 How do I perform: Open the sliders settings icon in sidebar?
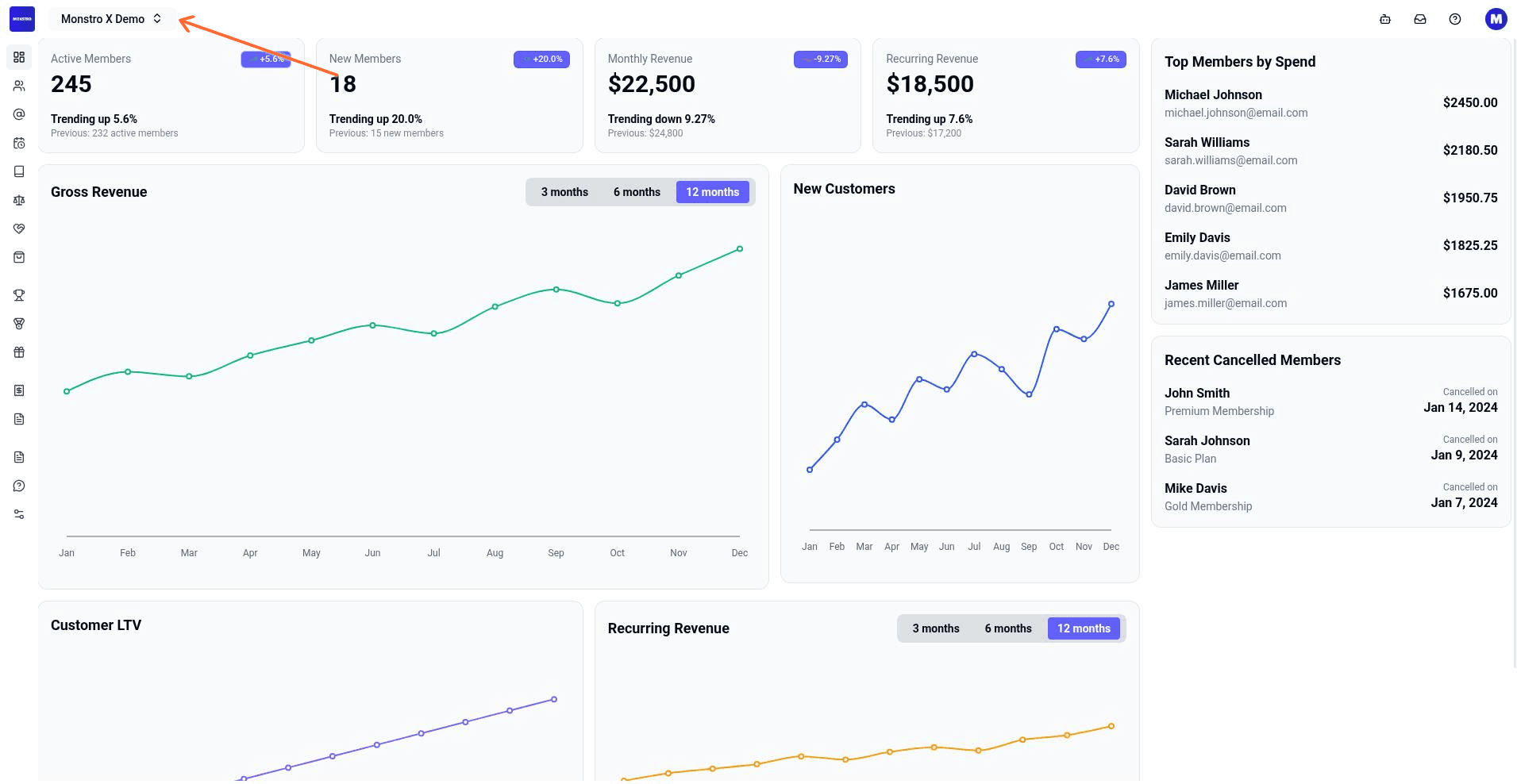[x=19, y=514]
